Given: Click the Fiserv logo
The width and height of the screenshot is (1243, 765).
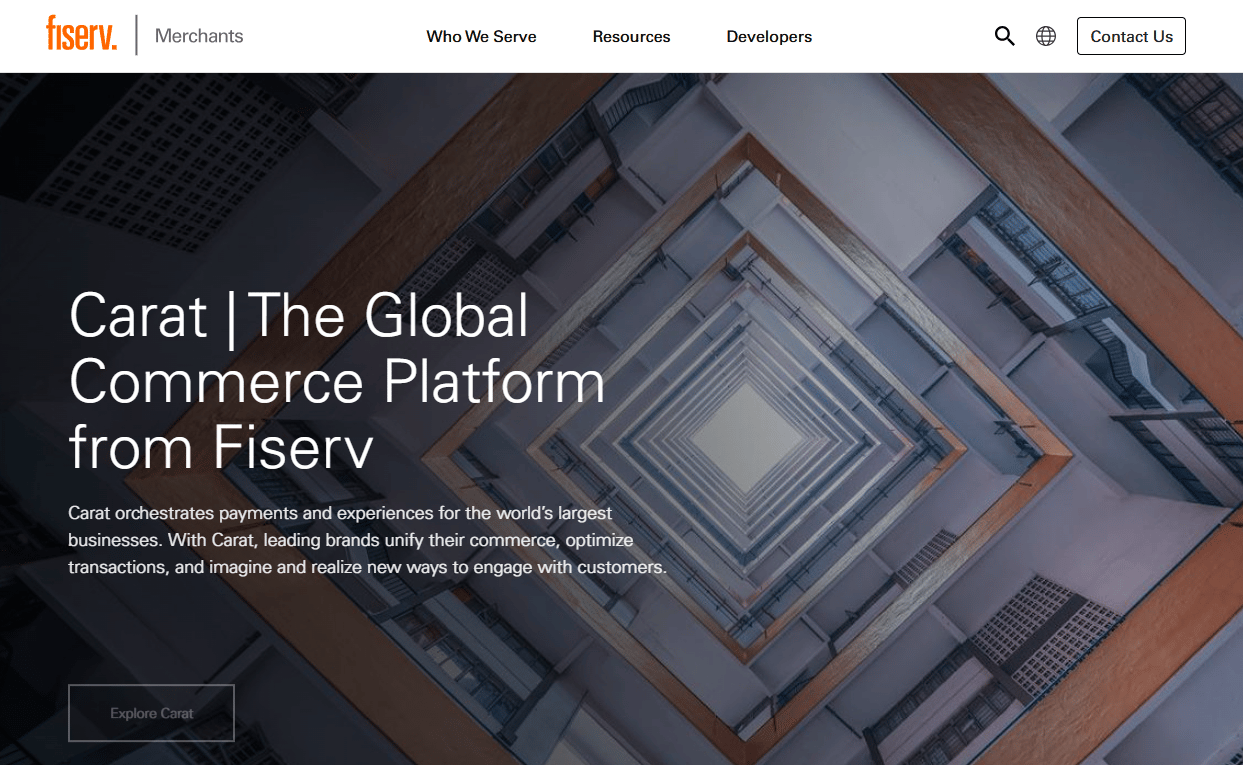Looking at the screenshot, I should coord(81,34).
